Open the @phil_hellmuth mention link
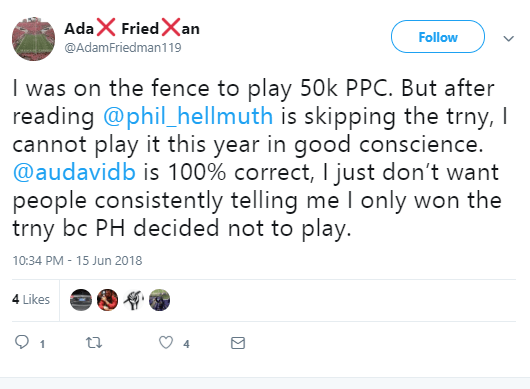The image size is (530, 389). click(x=188, y=116)
